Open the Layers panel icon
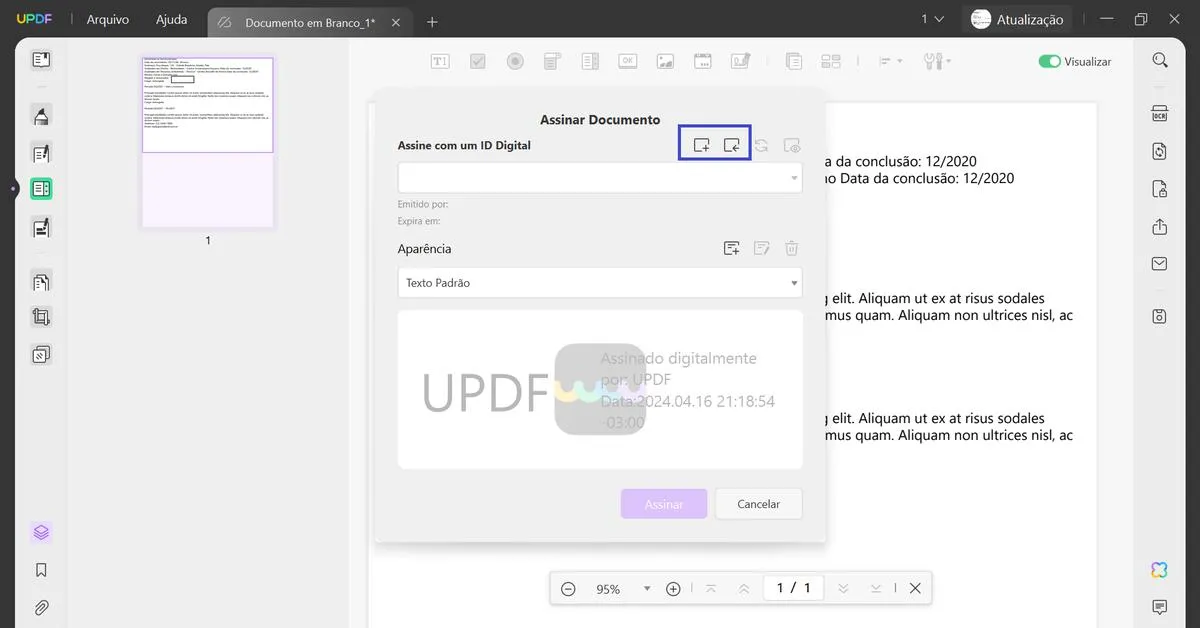Screen dimensions: 1200x628 (41, 532)
